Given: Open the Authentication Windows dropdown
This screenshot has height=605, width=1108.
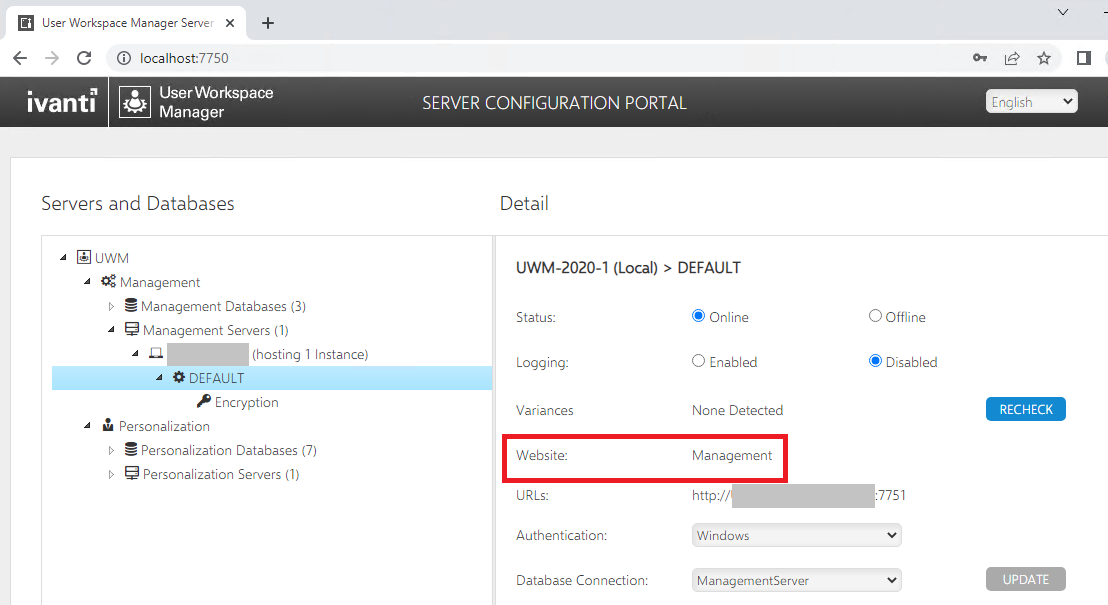Looking at the screenshot, I should [x=796, y=535].
